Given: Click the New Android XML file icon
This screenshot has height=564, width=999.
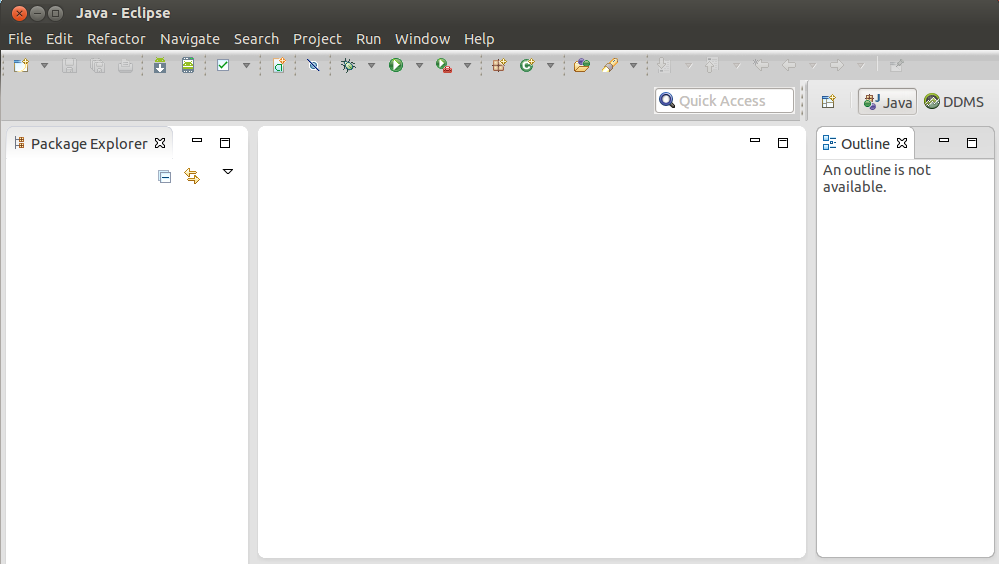Looking at the screenshot, I should click(x=279, y=65).
